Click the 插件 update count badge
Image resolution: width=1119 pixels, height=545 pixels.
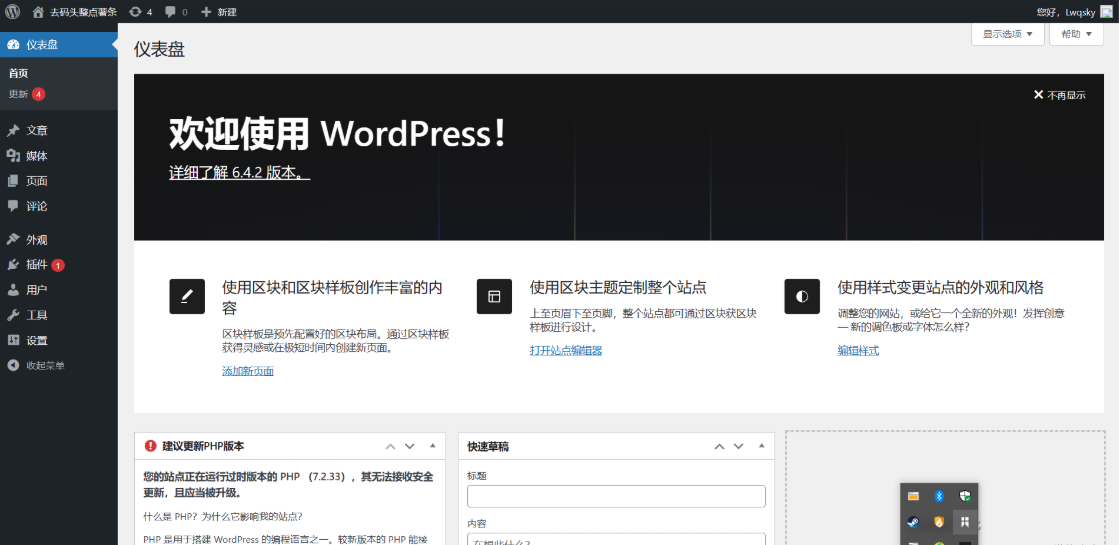(58, 265)
